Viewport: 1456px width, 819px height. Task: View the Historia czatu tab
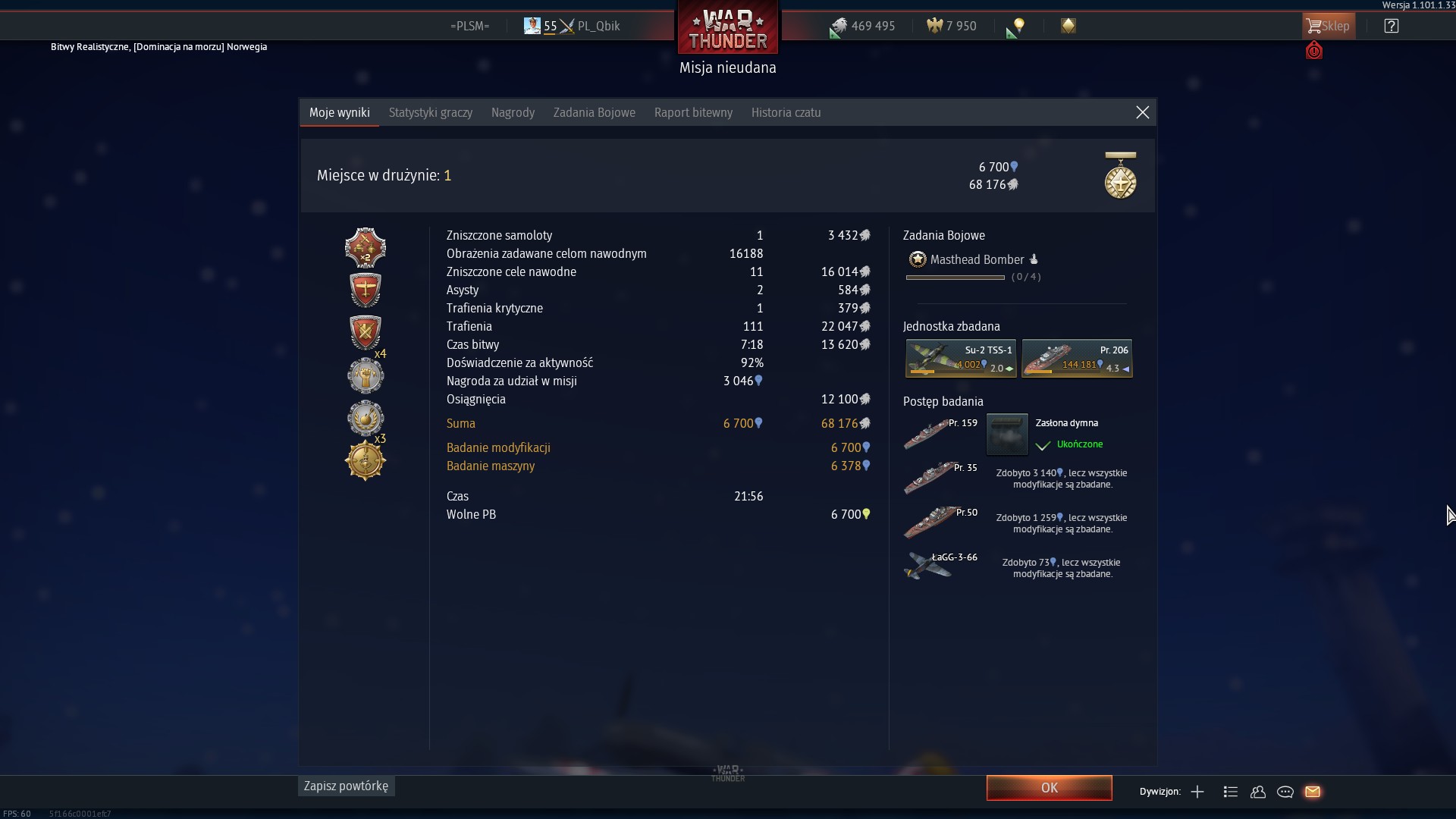coord(786,112)
